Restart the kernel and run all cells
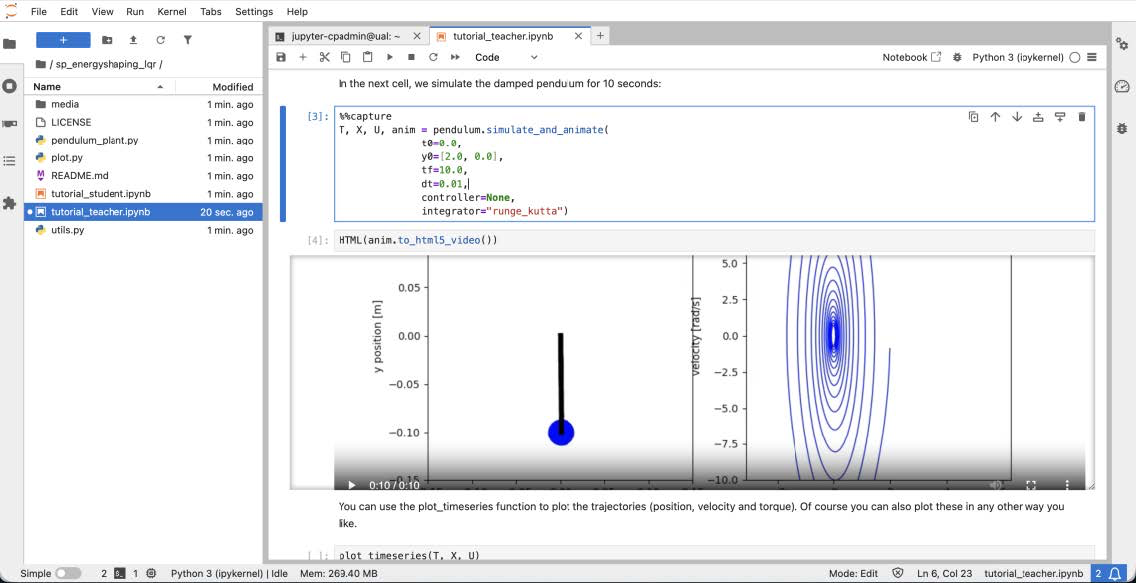 coord(453,57)
